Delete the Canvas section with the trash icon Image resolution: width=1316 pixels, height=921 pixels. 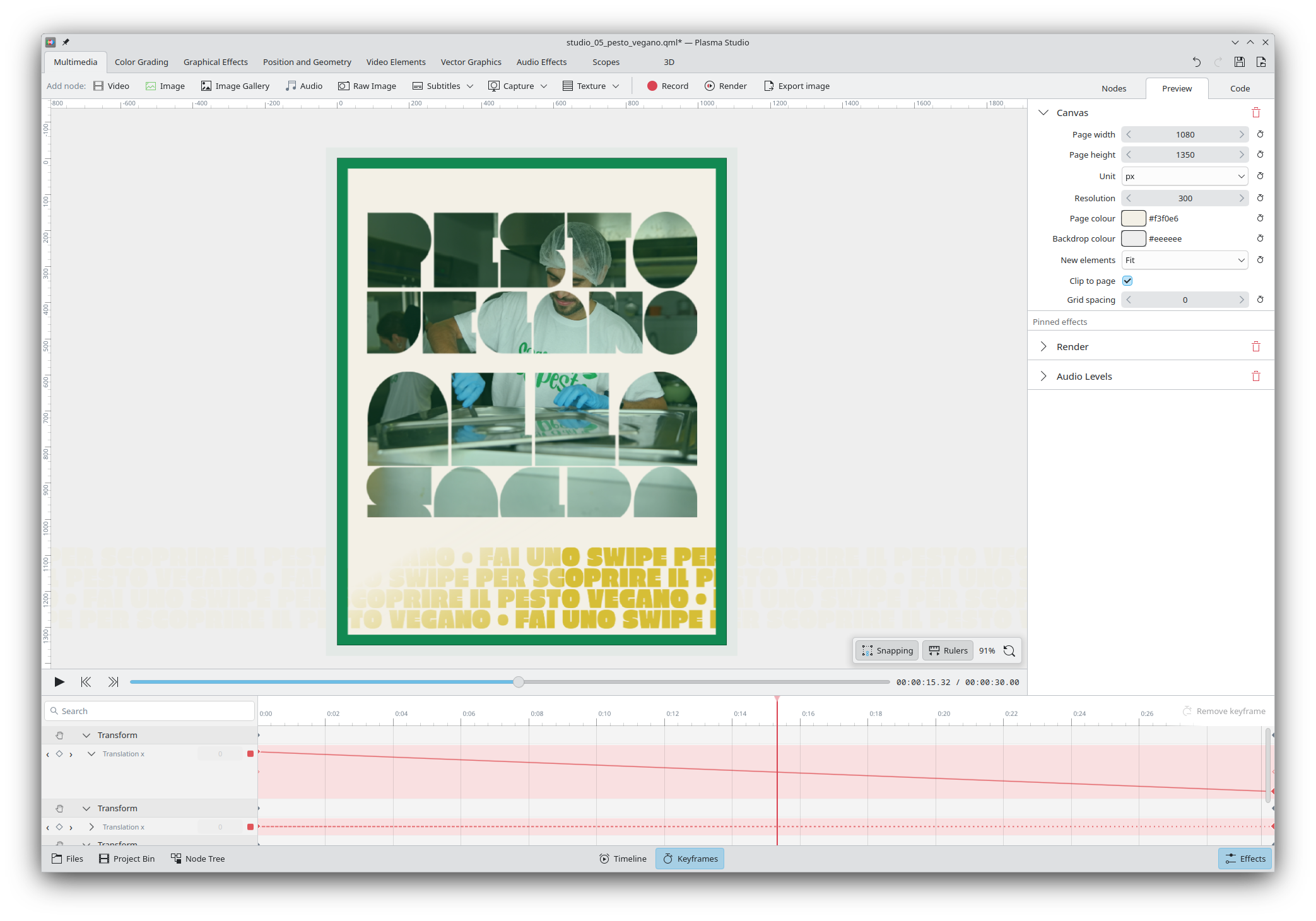coord(1255,113)
